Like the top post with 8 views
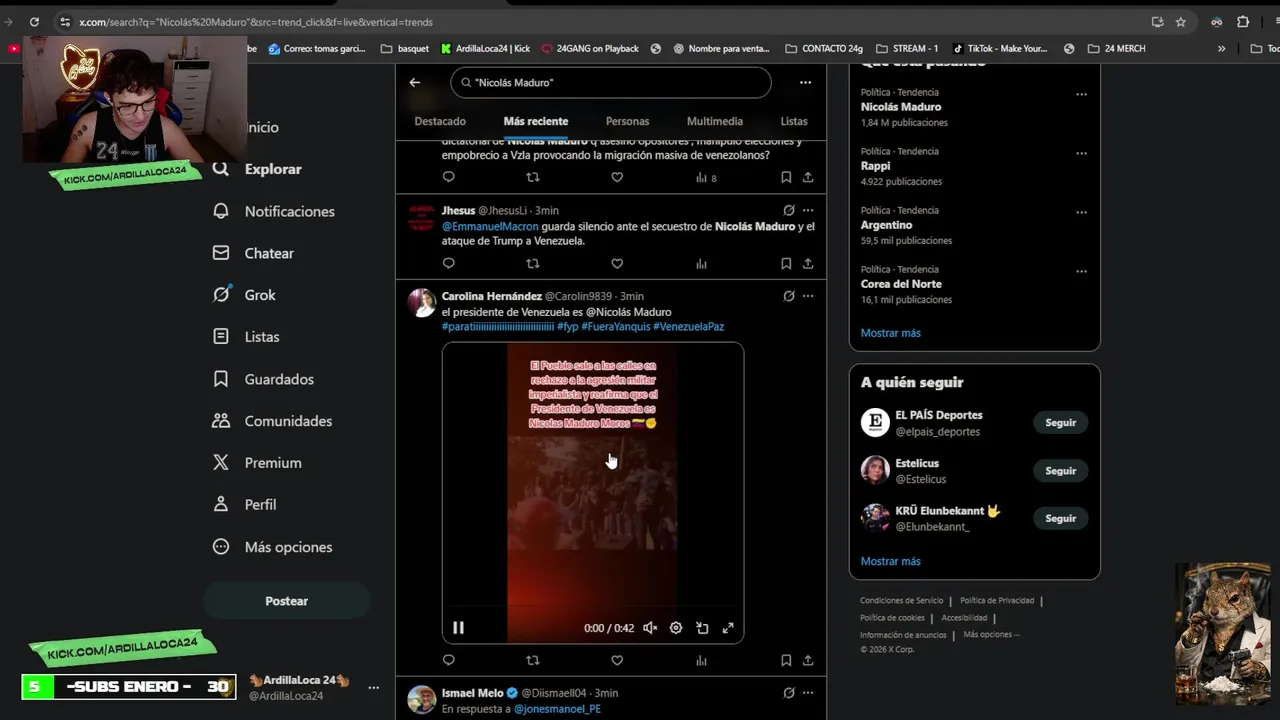Viewport: 1280px width, 720px height. point(617,177)
